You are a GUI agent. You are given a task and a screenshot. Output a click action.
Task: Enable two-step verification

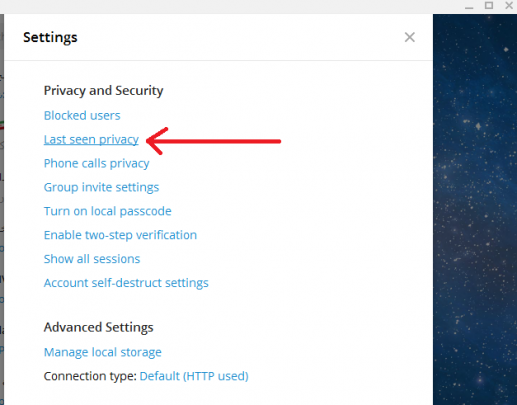(x=120, y=235)
